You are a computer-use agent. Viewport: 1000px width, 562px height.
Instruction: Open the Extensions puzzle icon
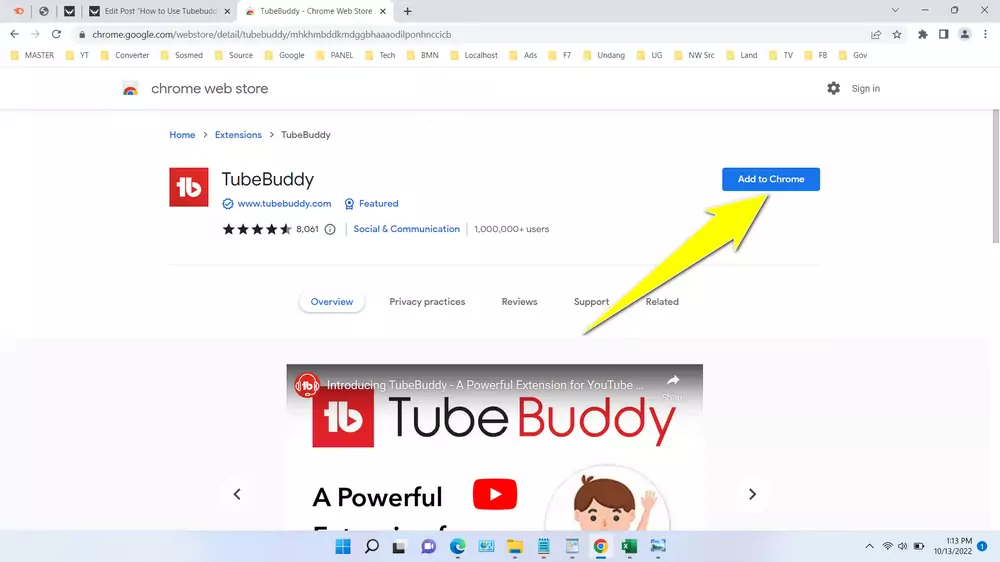click(x=922, y=34)
